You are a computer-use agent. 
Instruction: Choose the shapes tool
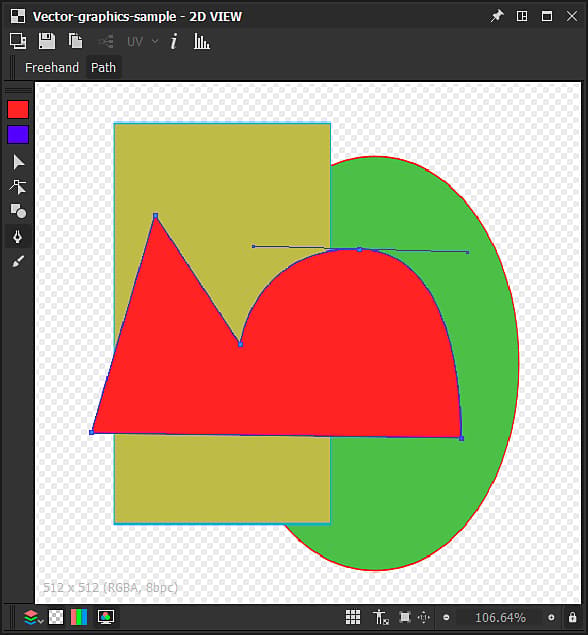pyautogui.click(x=18, y=211)
